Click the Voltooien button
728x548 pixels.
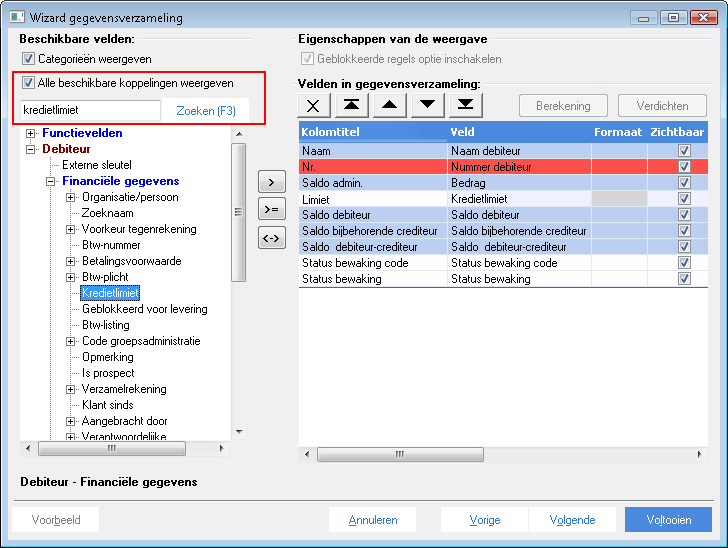tap(669, 520)
